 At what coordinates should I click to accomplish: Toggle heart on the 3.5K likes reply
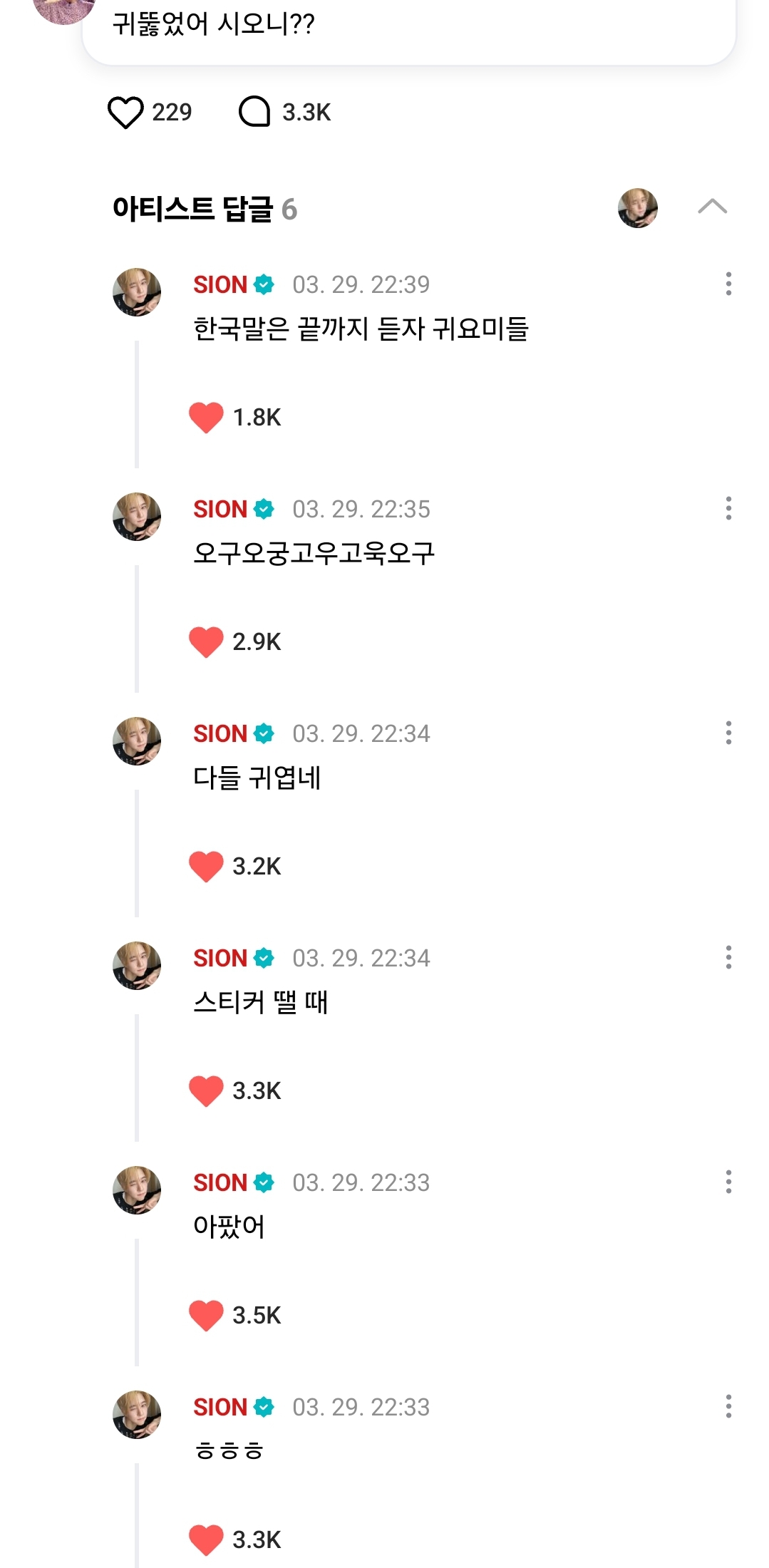207,1316
